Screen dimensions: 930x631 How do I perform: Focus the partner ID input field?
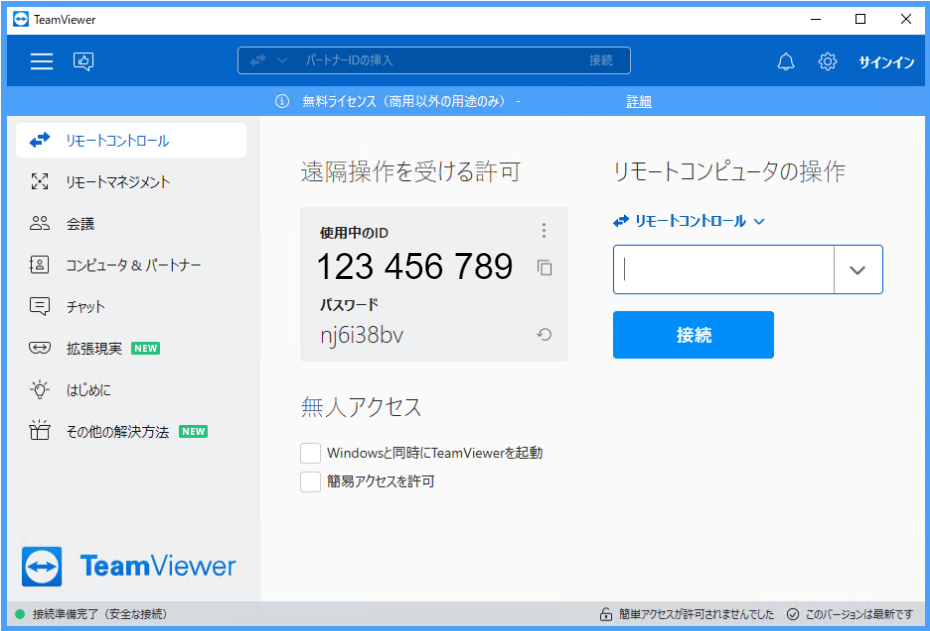[x=724, y=270]
